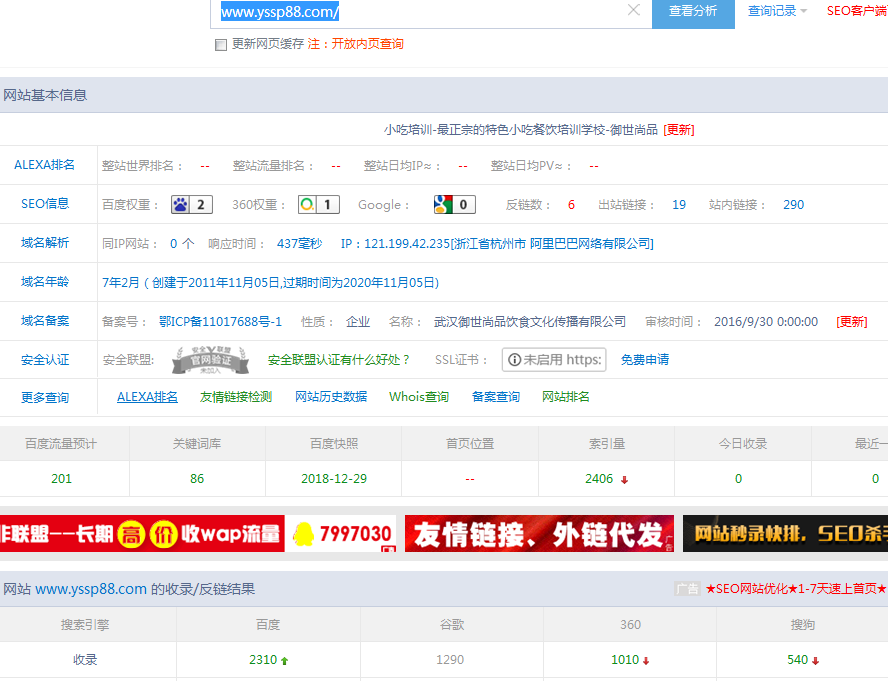
Task: Click the 网站历史数据 link
Action: [x=331, y=397]
